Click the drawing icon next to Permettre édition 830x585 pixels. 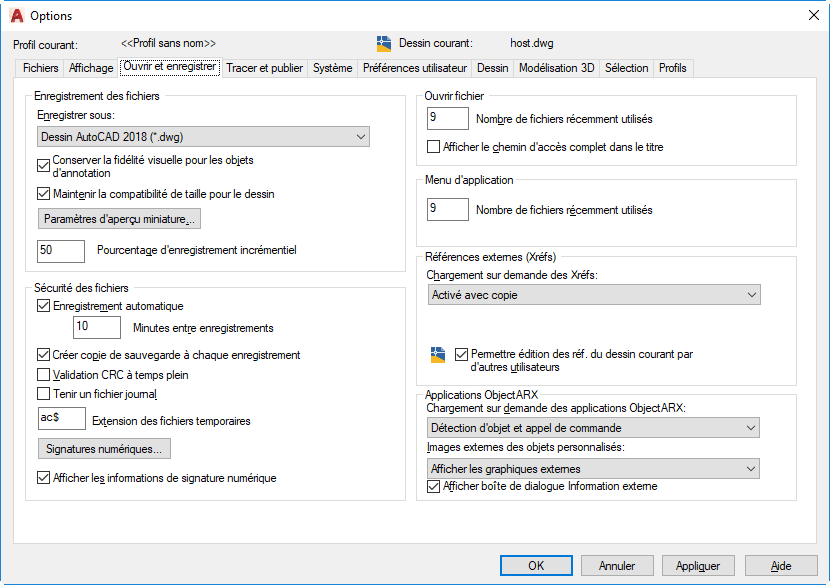(x=438, y=355)
